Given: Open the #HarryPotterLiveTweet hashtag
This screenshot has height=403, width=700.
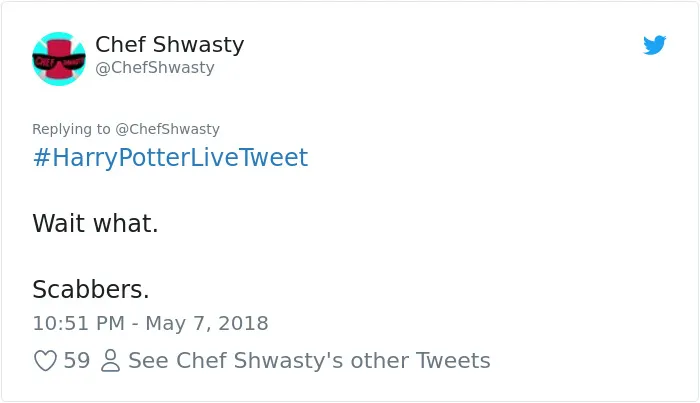Looking at the screenshot, I should point(170,158).
